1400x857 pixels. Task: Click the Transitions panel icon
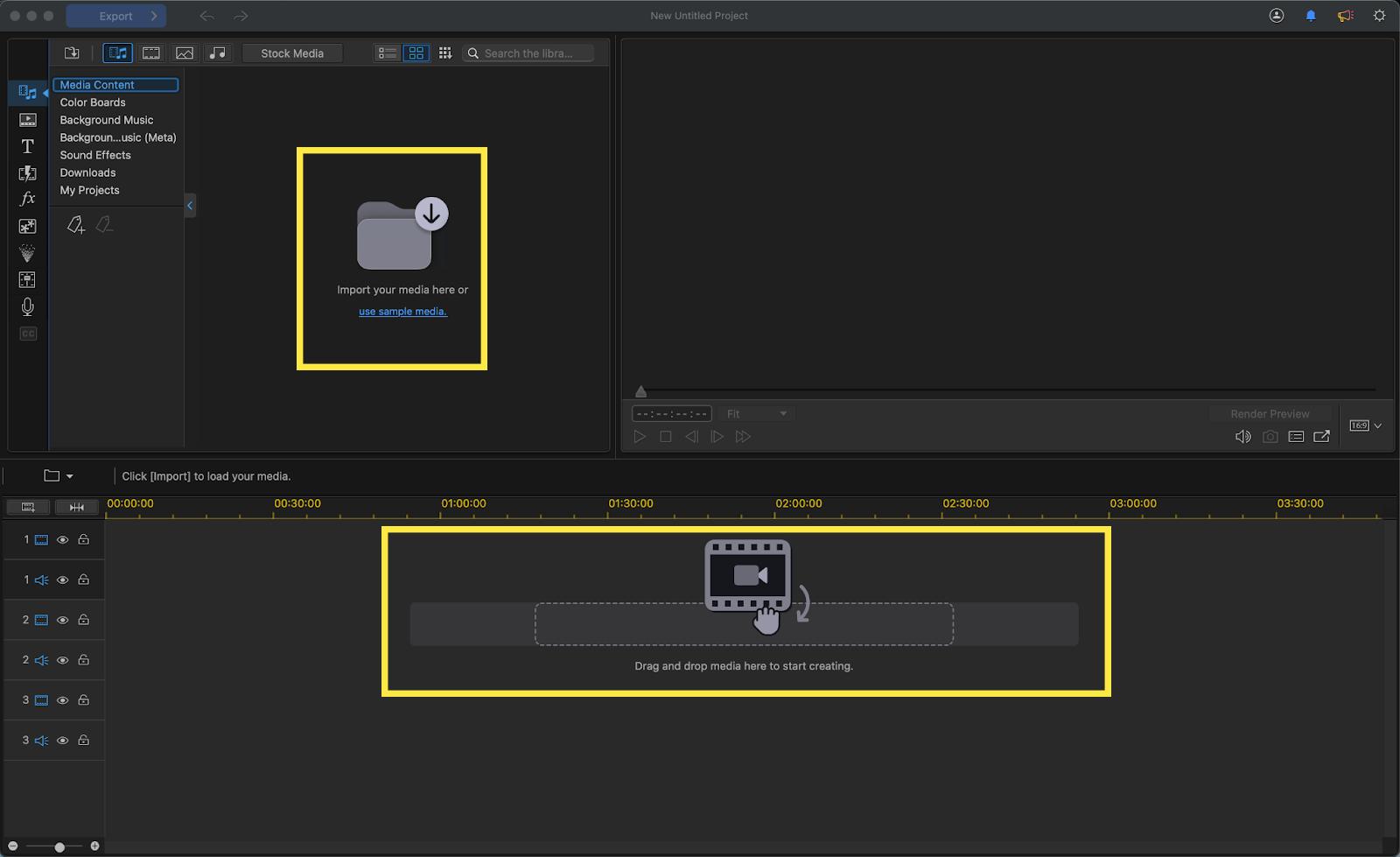[27, 173]
